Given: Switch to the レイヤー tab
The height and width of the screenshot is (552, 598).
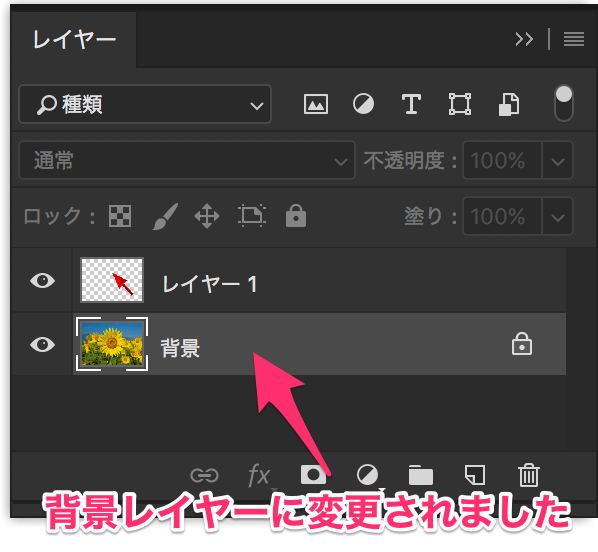Looking at the screenshot, I should (74, 40).
